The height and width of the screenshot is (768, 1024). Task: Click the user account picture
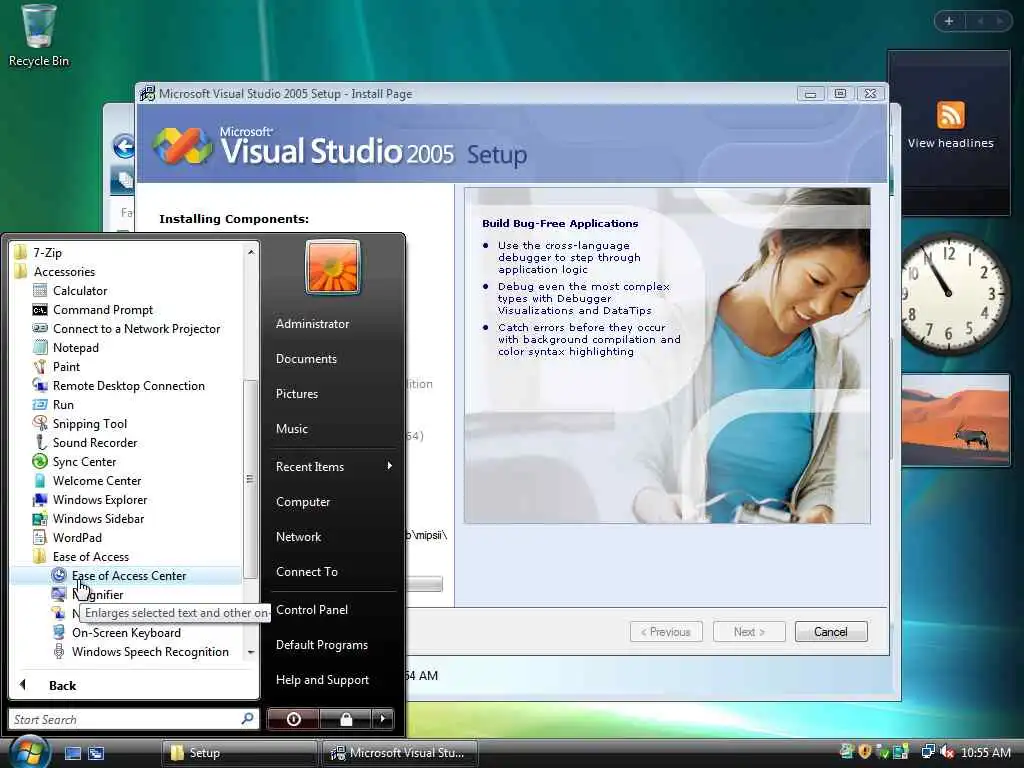(332, 266)
